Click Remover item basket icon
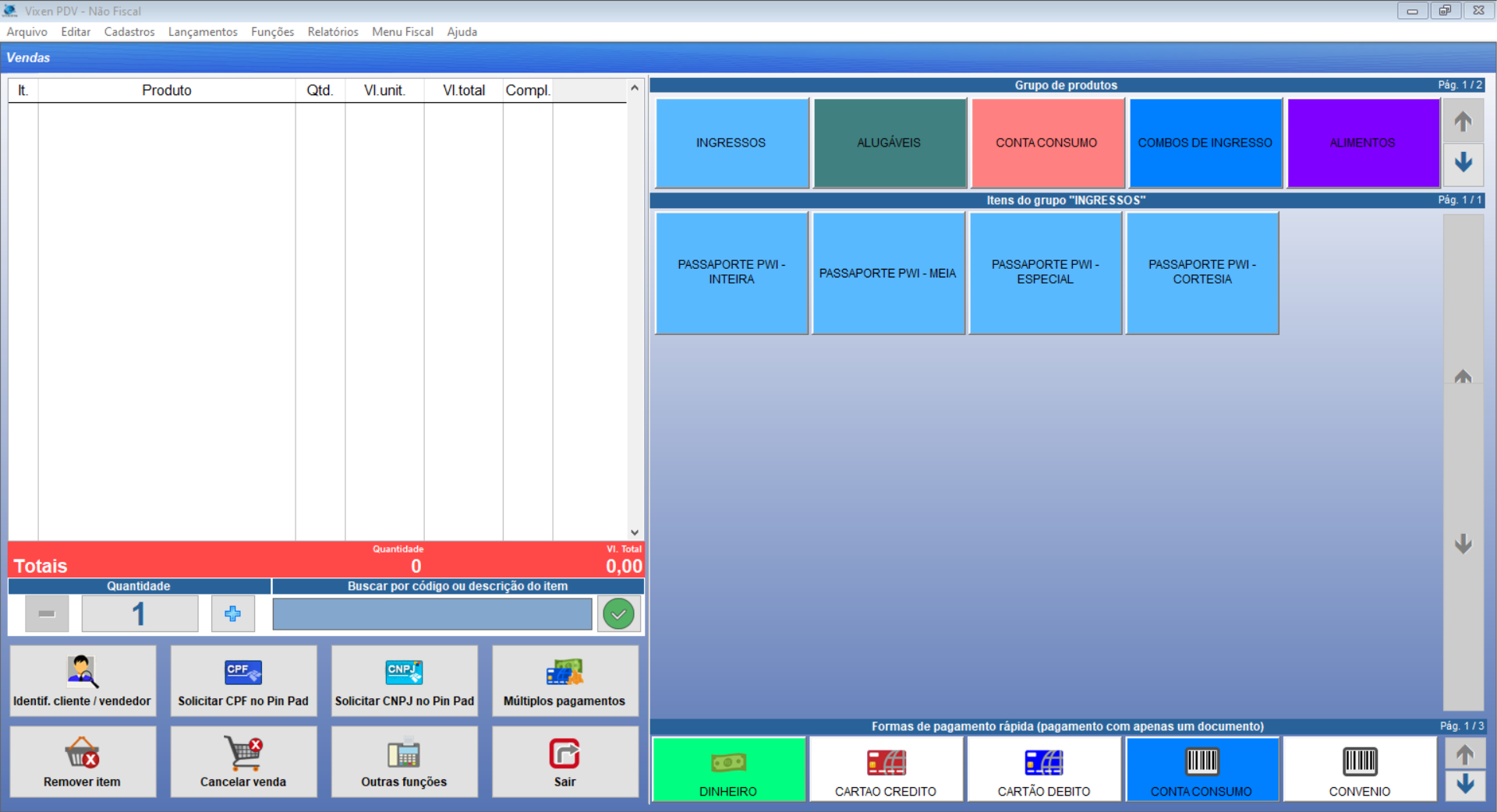Image resolution: width=1497 pixels, height=812 pixels. [82, 754]
